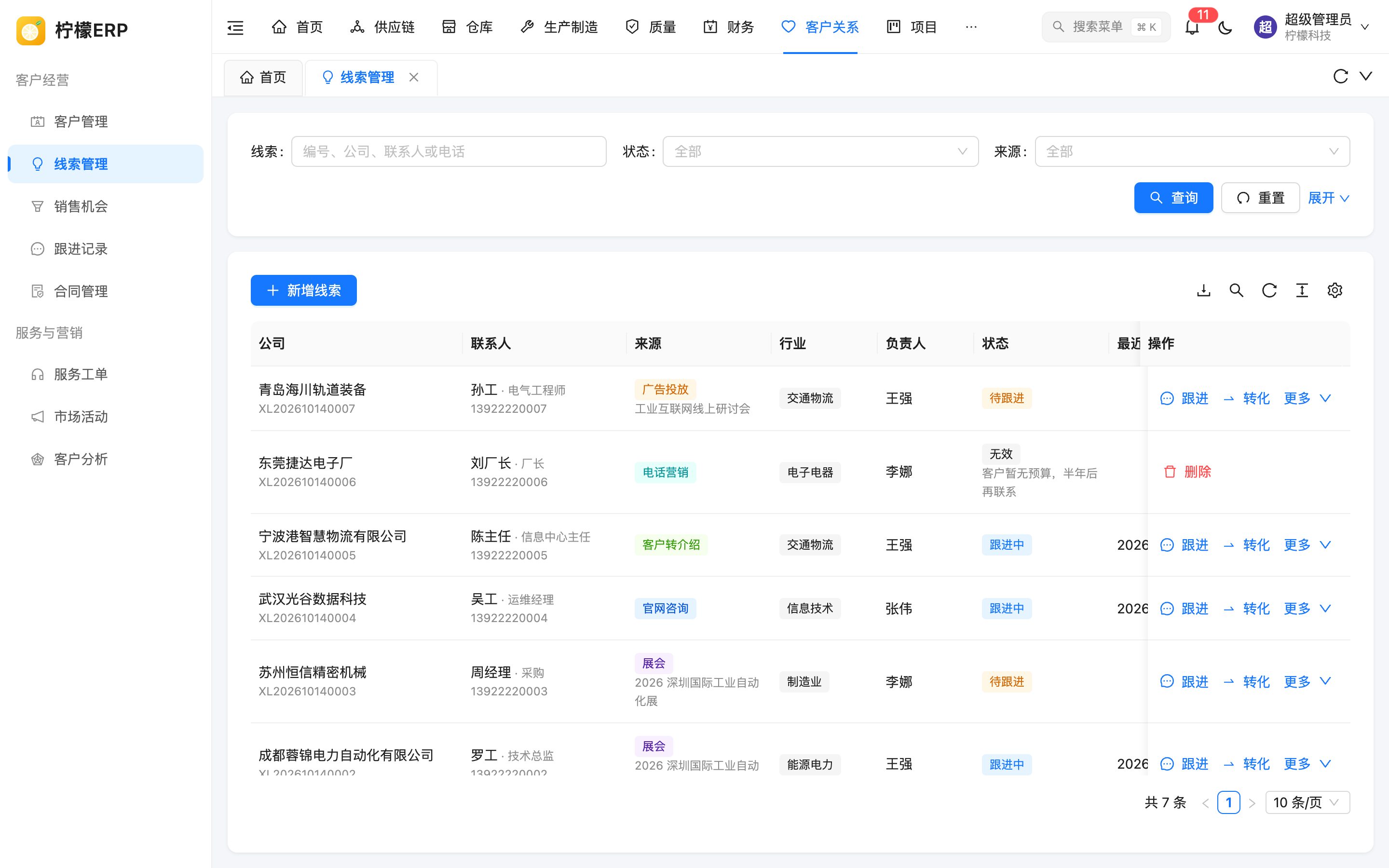The height and width of the screenshot is (868, 1389).
Task: Open the notification bell
Action: tap(1192, 27)
